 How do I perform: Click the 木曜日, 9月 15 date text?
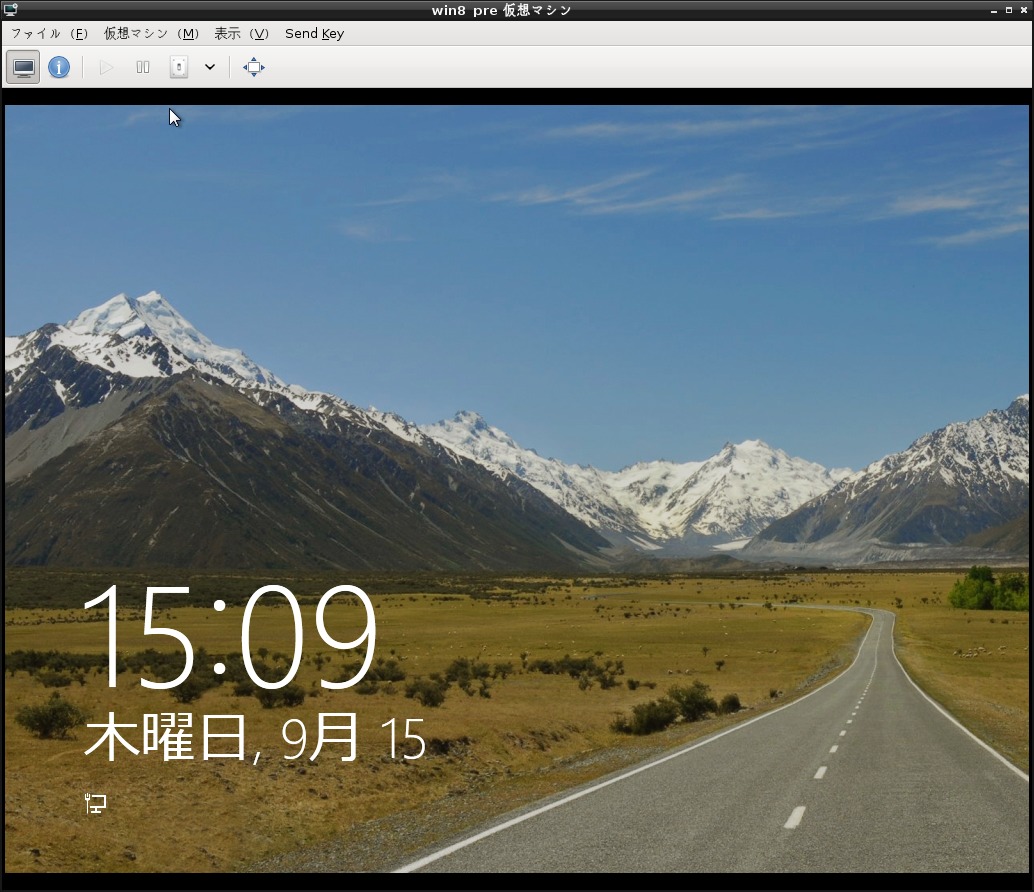click(x=255, y=737)
